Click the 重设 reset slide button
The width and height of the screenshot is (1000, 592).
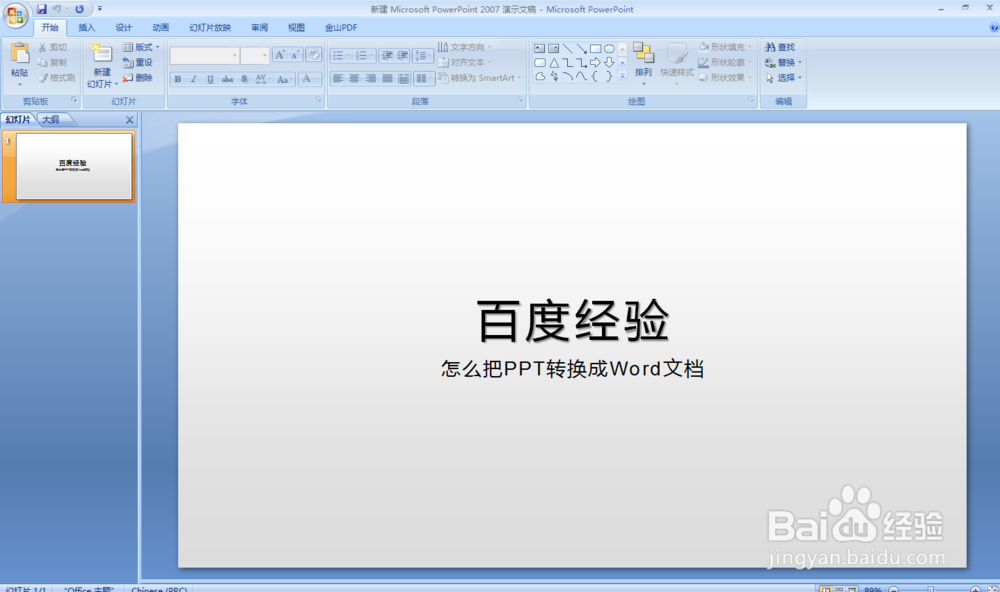[138, 63]
